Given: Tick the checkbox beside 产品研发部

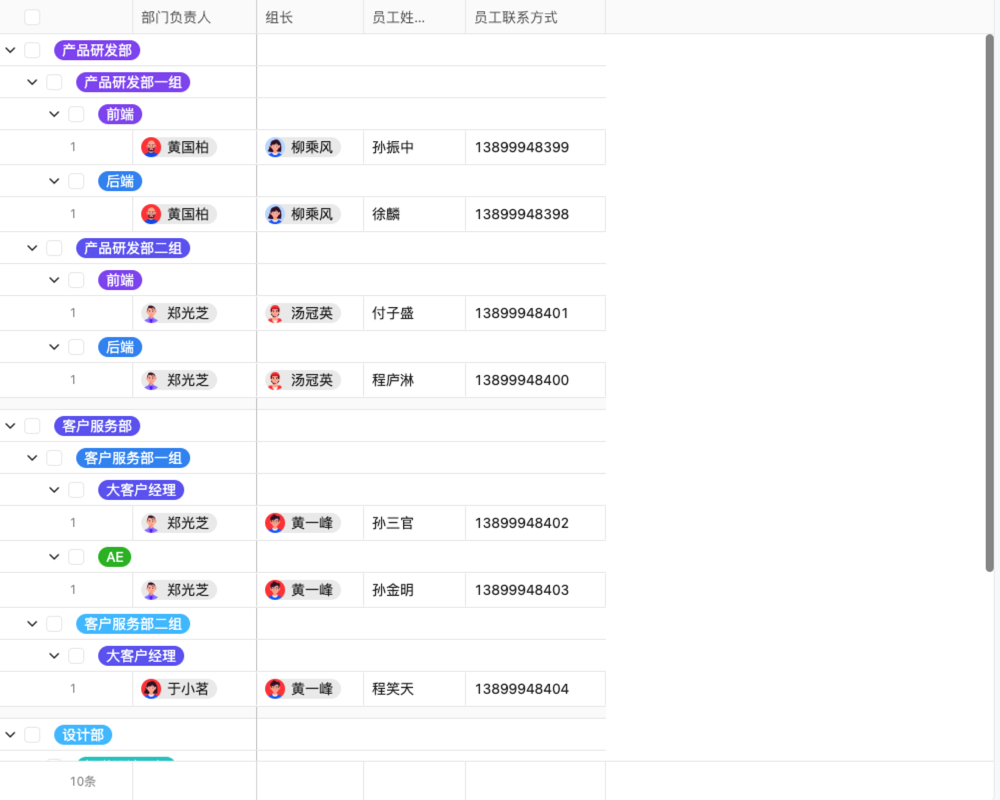Looking at the screenshot, I should tap(32, 49).
